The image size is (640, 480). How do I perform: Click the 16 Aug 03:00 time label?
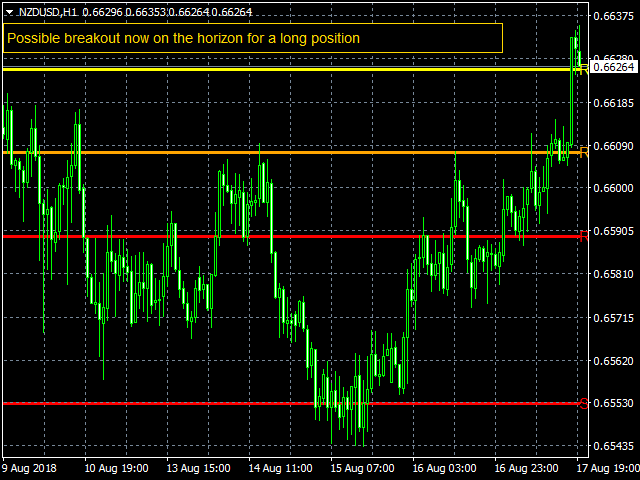pyautogui.click(x=444, y=468)
